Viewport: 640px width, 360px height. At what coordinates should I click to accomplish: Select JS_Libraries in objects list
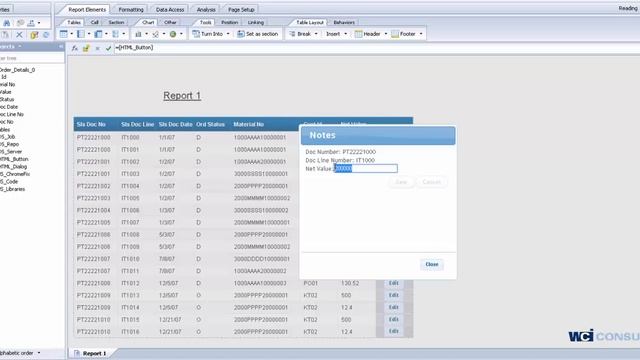(x=13, y=189)
